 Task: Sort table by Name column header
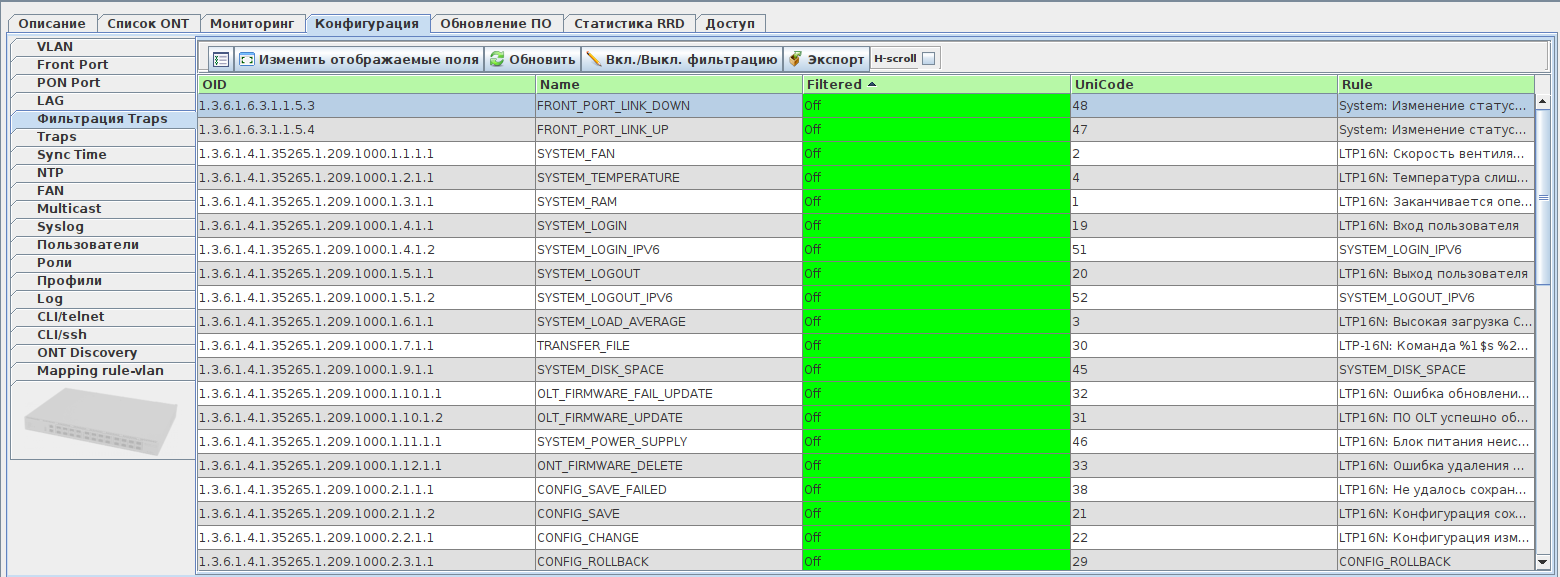click(669, 85)
